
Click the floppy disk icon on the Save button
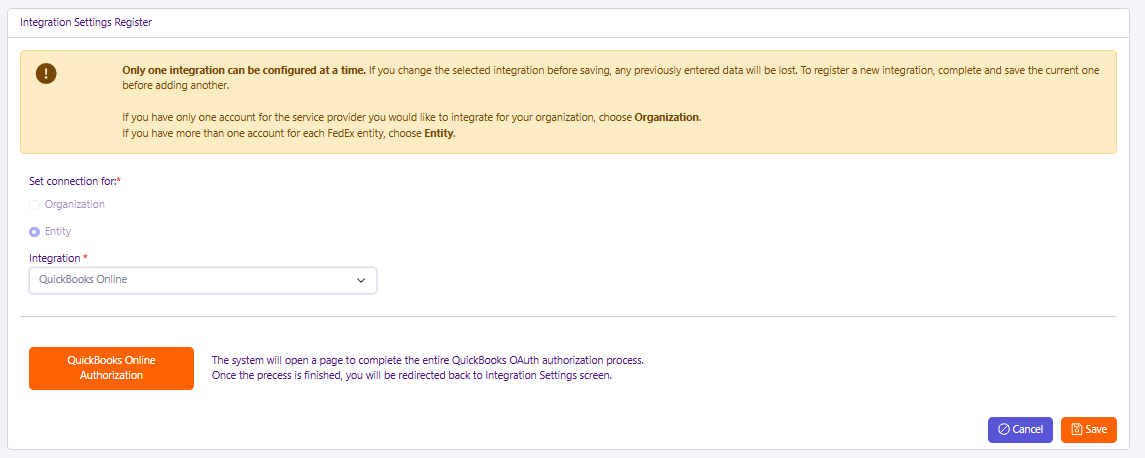[x=1076, y=430]
